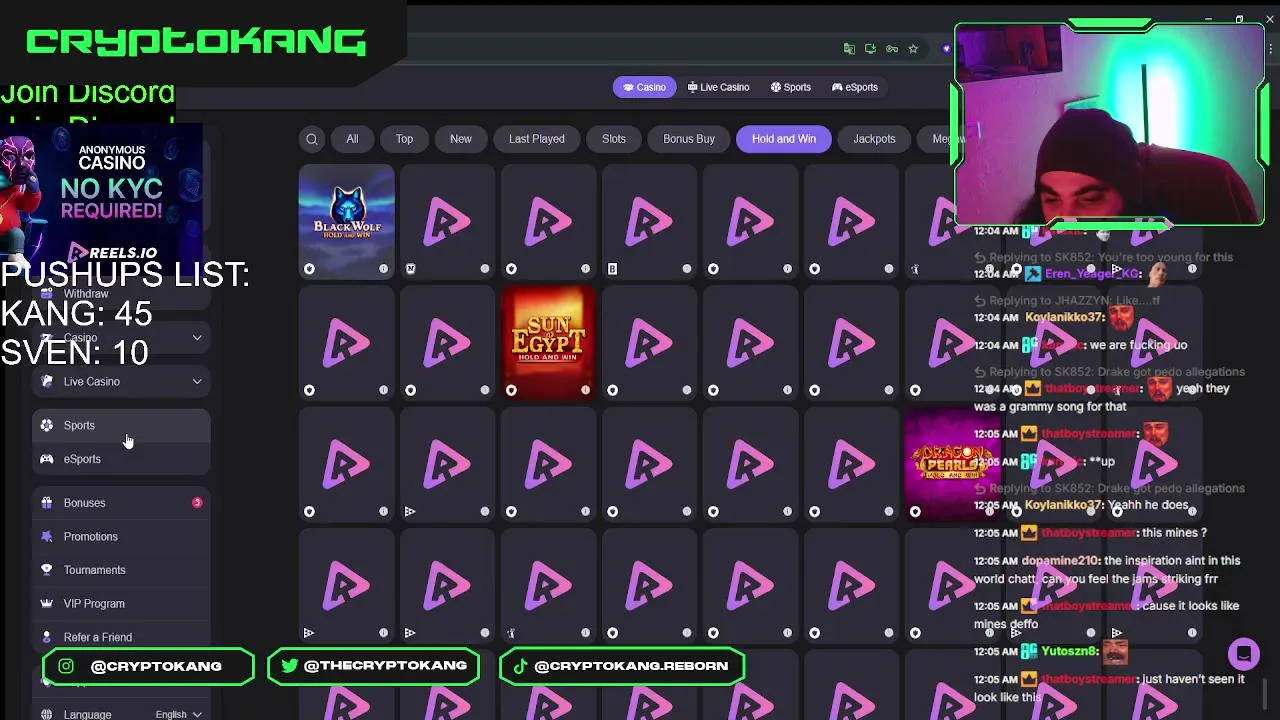Screen dimensions: 1280x720
Task: Open Bonuses via the gift icon
Action: point(46,503)
